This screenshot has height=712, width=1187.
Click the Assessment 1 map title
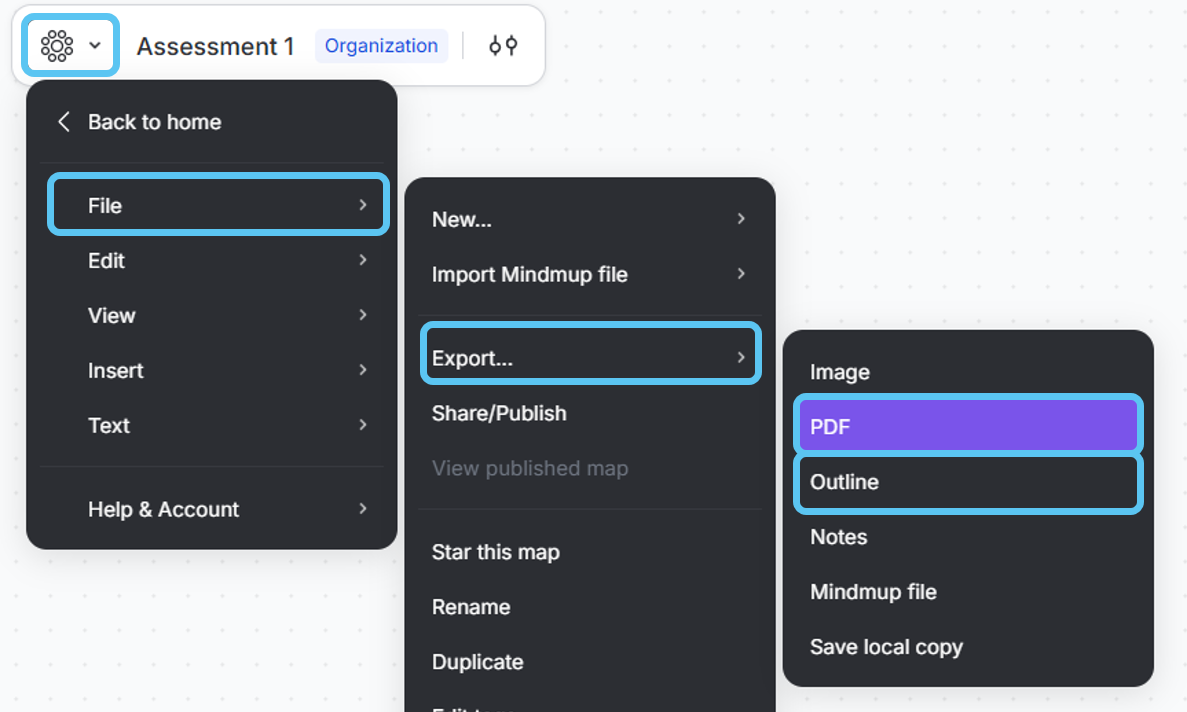[x=215, y=47]
